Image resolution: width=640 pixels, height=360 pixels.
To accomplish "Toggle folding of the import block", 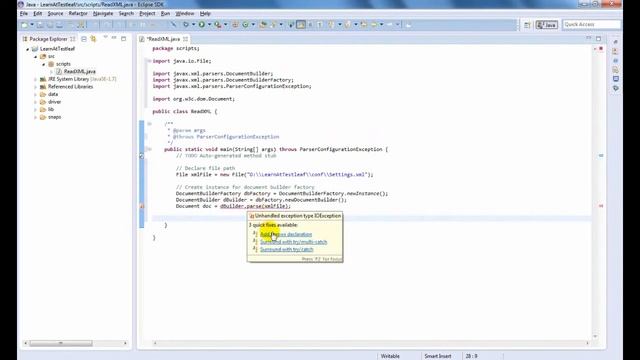I will [x=149, y=61].
